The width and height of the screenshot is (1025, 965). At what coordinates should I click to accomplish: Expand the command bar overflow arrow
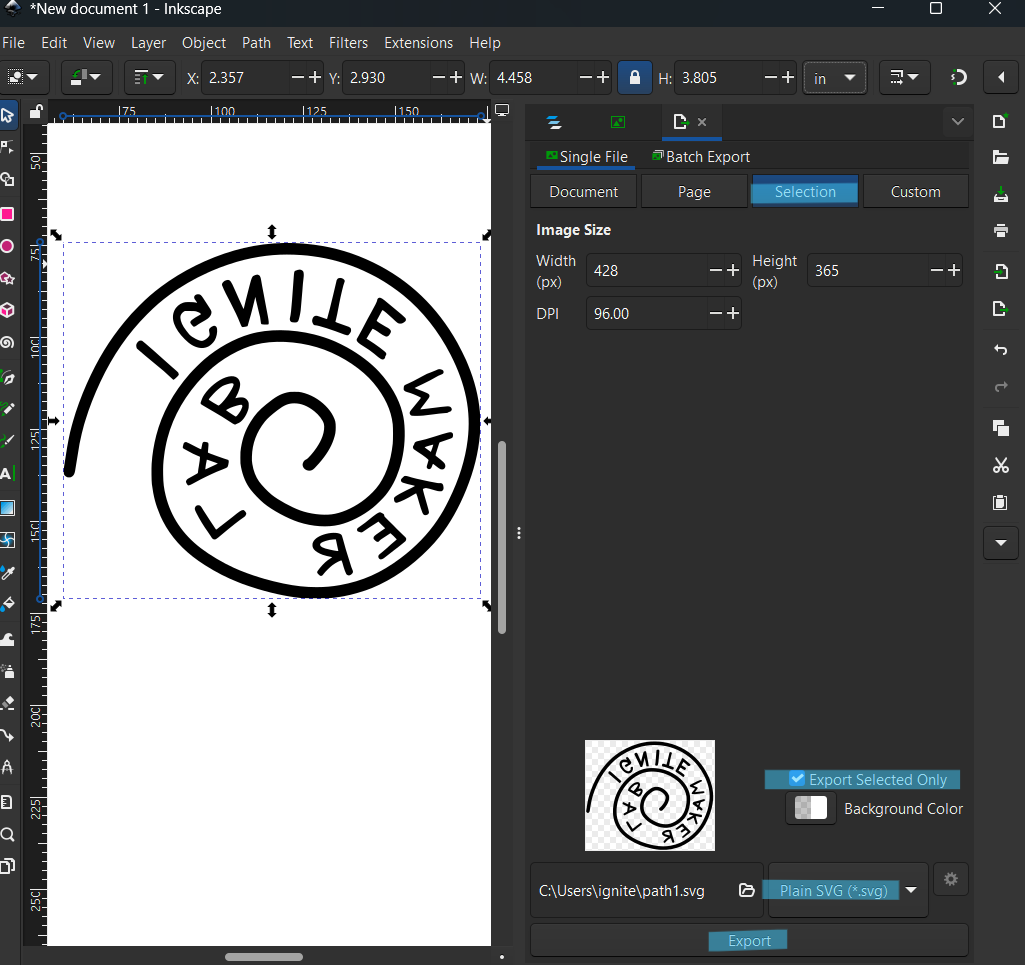click(x=1000, y=543)
